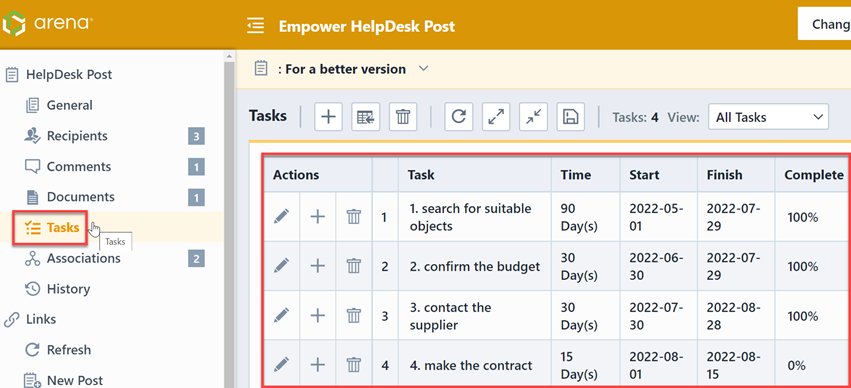Click the import tasks table icon in the toolbar

(x=365, y=117)
